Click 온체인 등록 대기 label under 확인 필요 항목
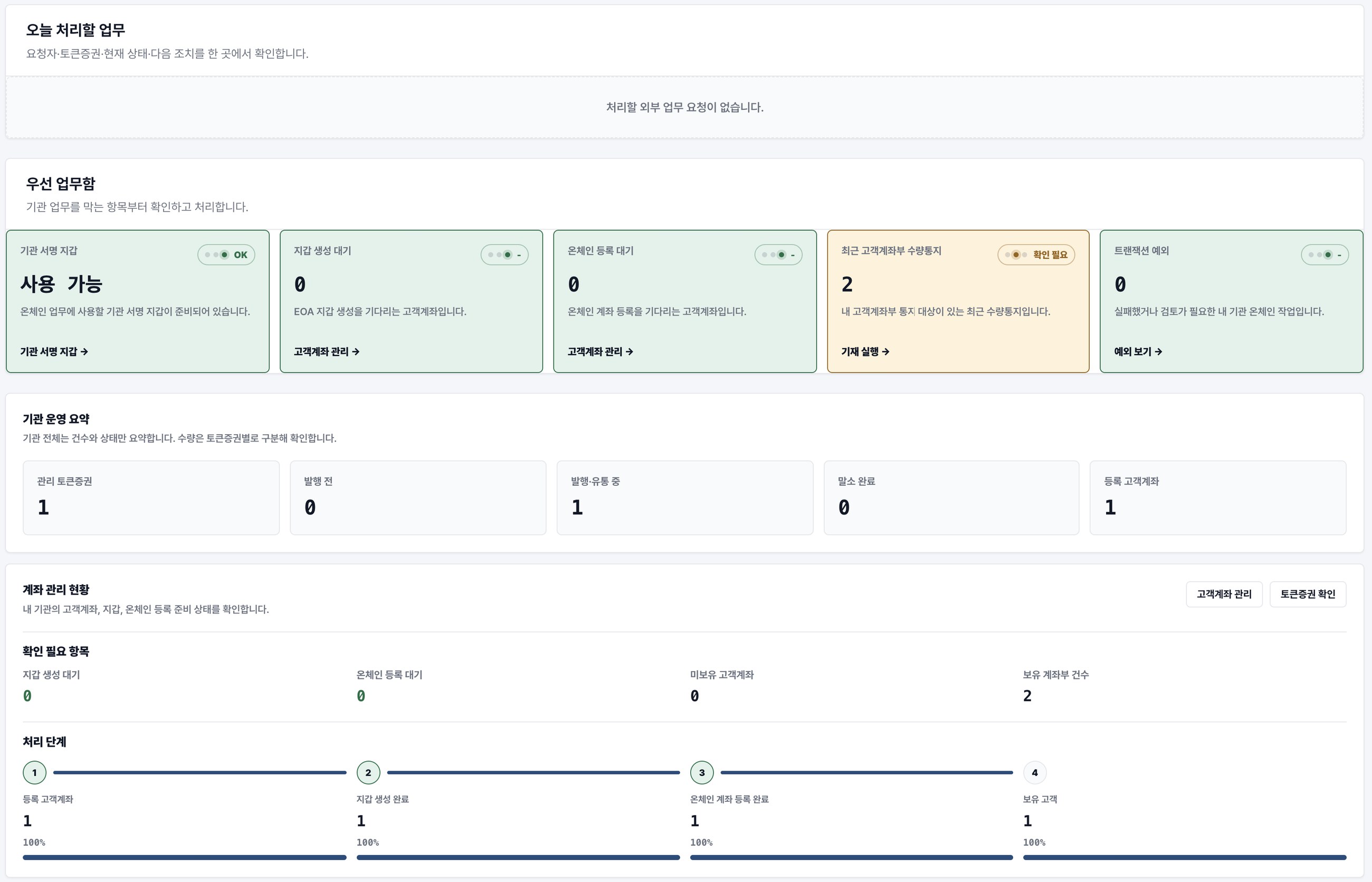The image size is (1372, 882). pos(389,675)
